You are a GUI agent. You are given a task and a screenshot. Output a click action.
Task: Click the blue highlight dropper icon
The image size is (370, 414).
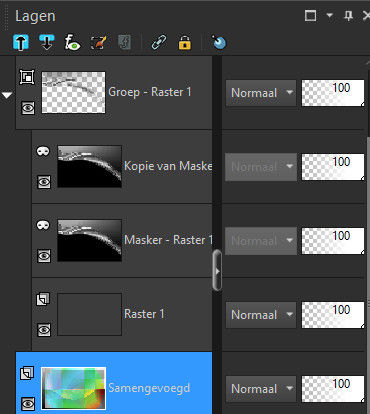point(219,43)
